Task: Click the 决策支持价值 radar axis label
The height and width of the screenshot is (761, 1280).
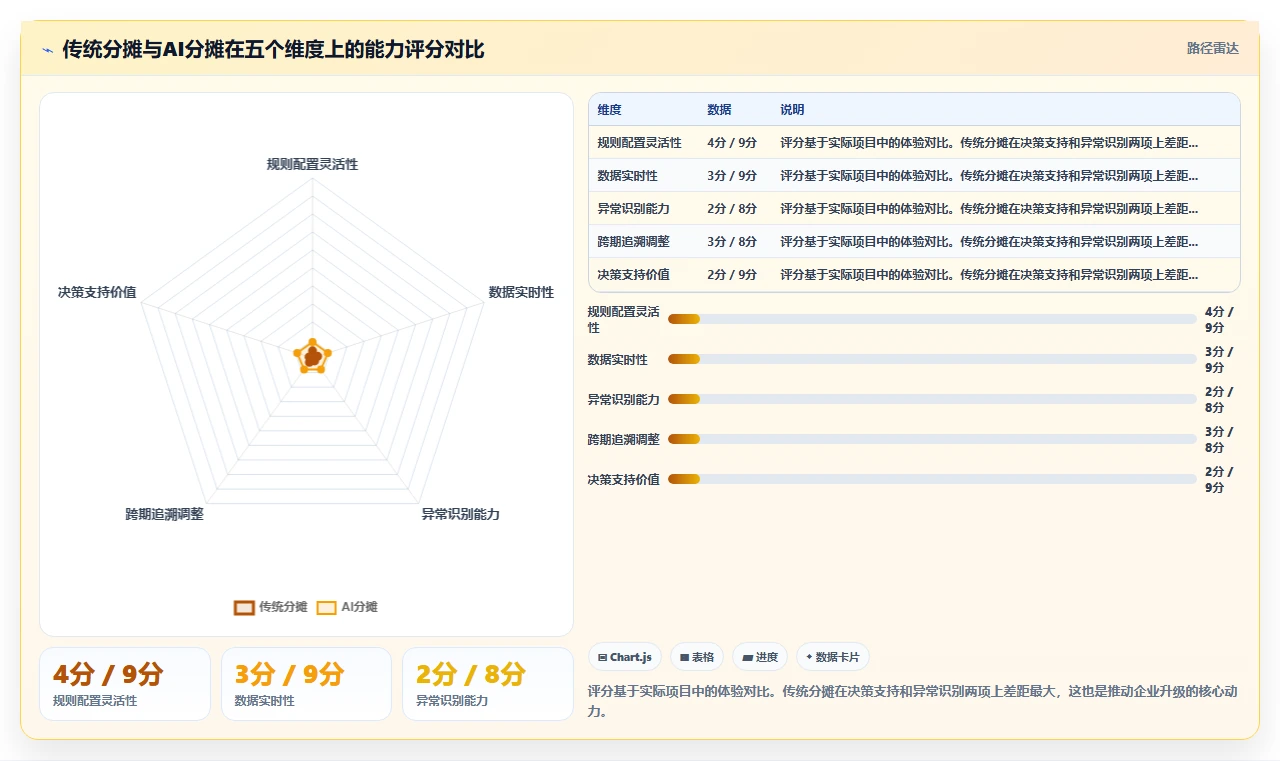Action: click(97, 292)
